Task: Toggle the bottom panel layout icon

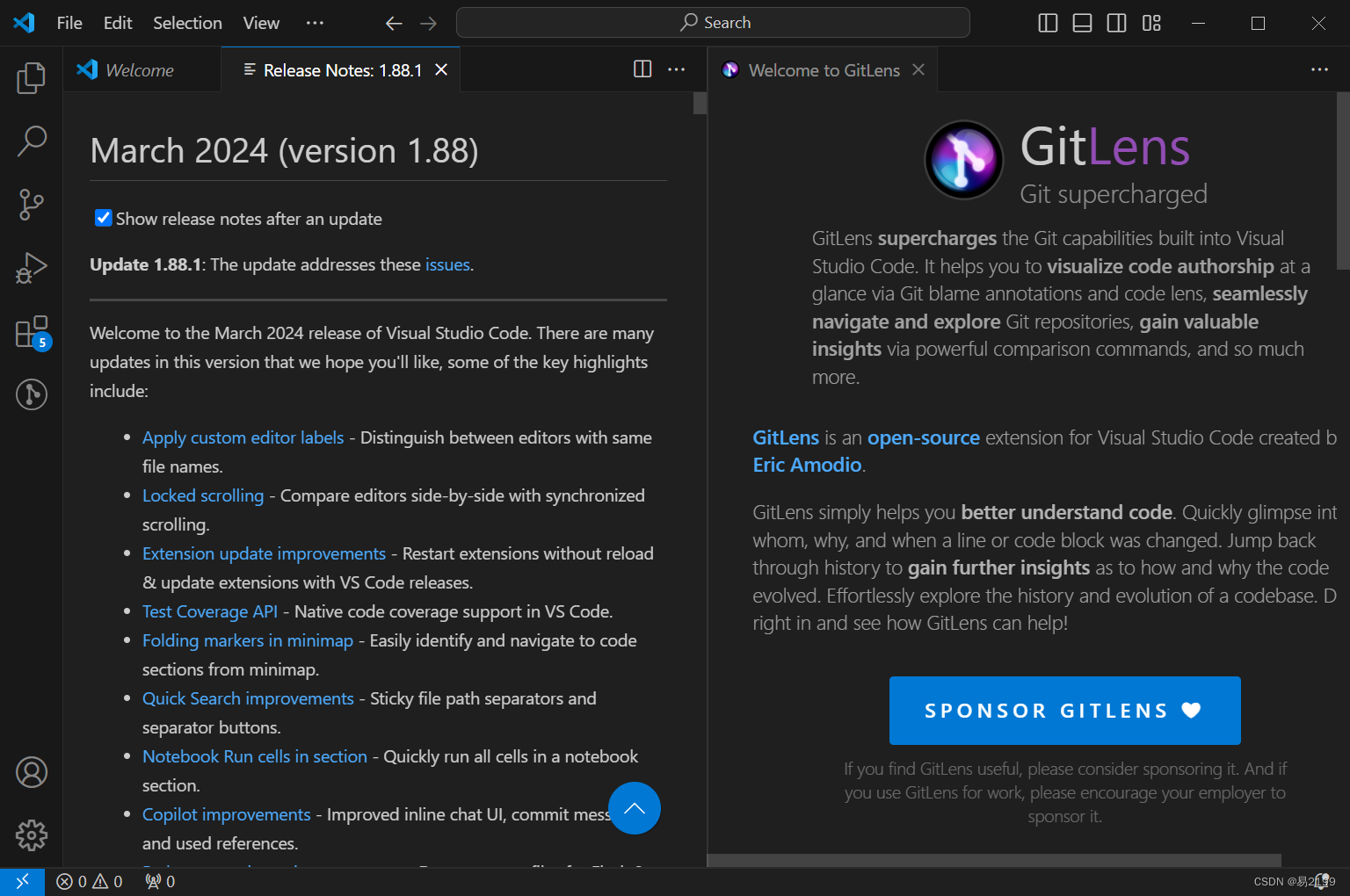Action: (1082, 23)
